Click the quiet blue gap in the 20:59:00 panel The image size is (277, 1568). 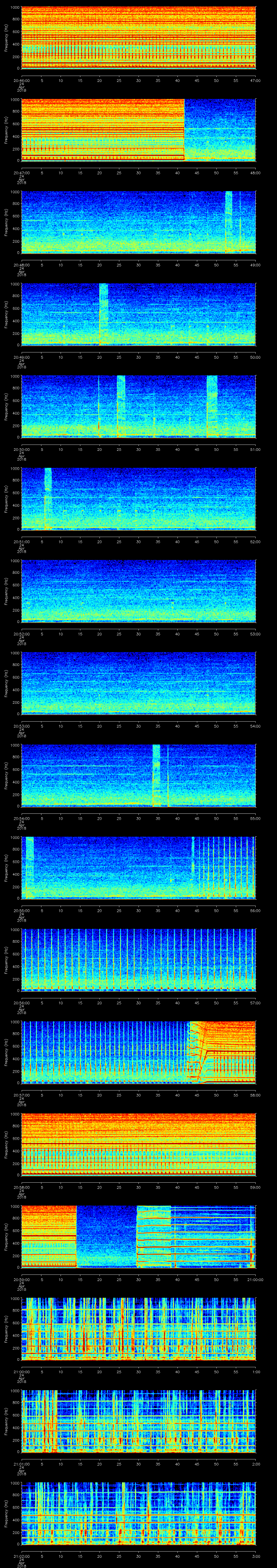point(107,1236)
